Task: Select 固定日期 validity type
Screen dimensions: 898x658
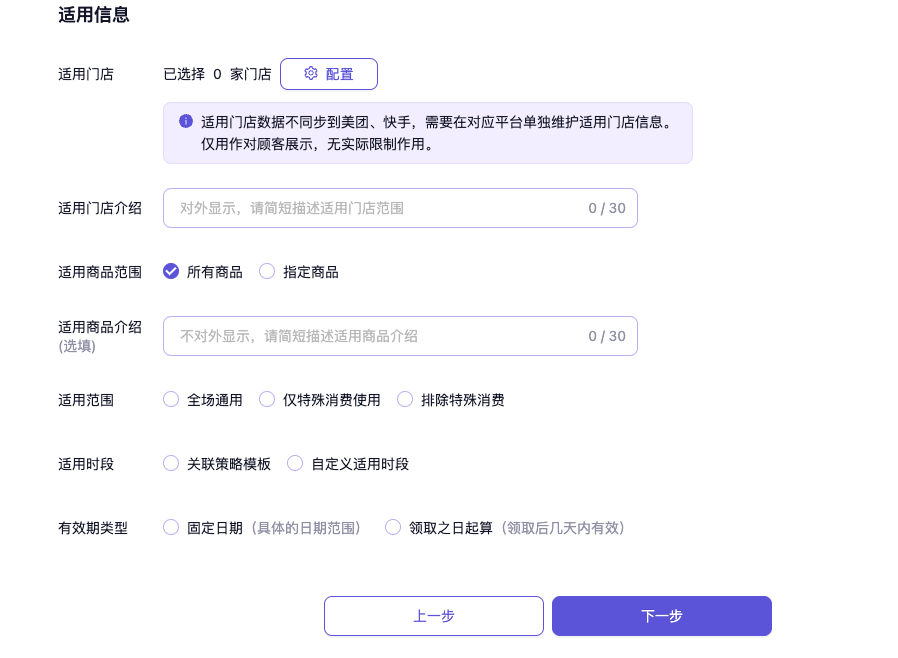Action: coord(171,527)
